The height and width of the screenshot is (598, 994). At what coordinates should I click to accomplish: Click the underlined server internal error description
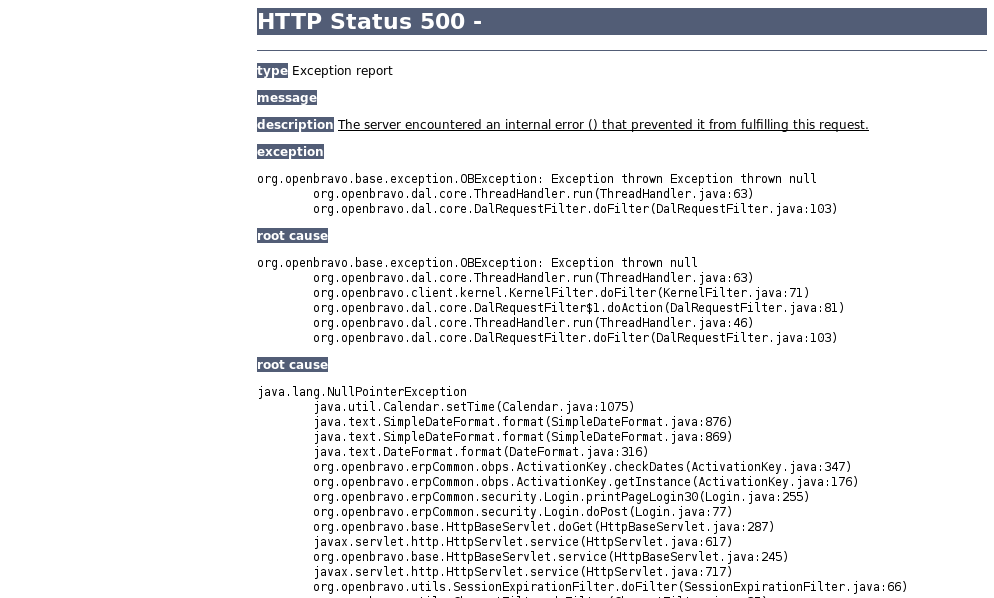(603, 124)
